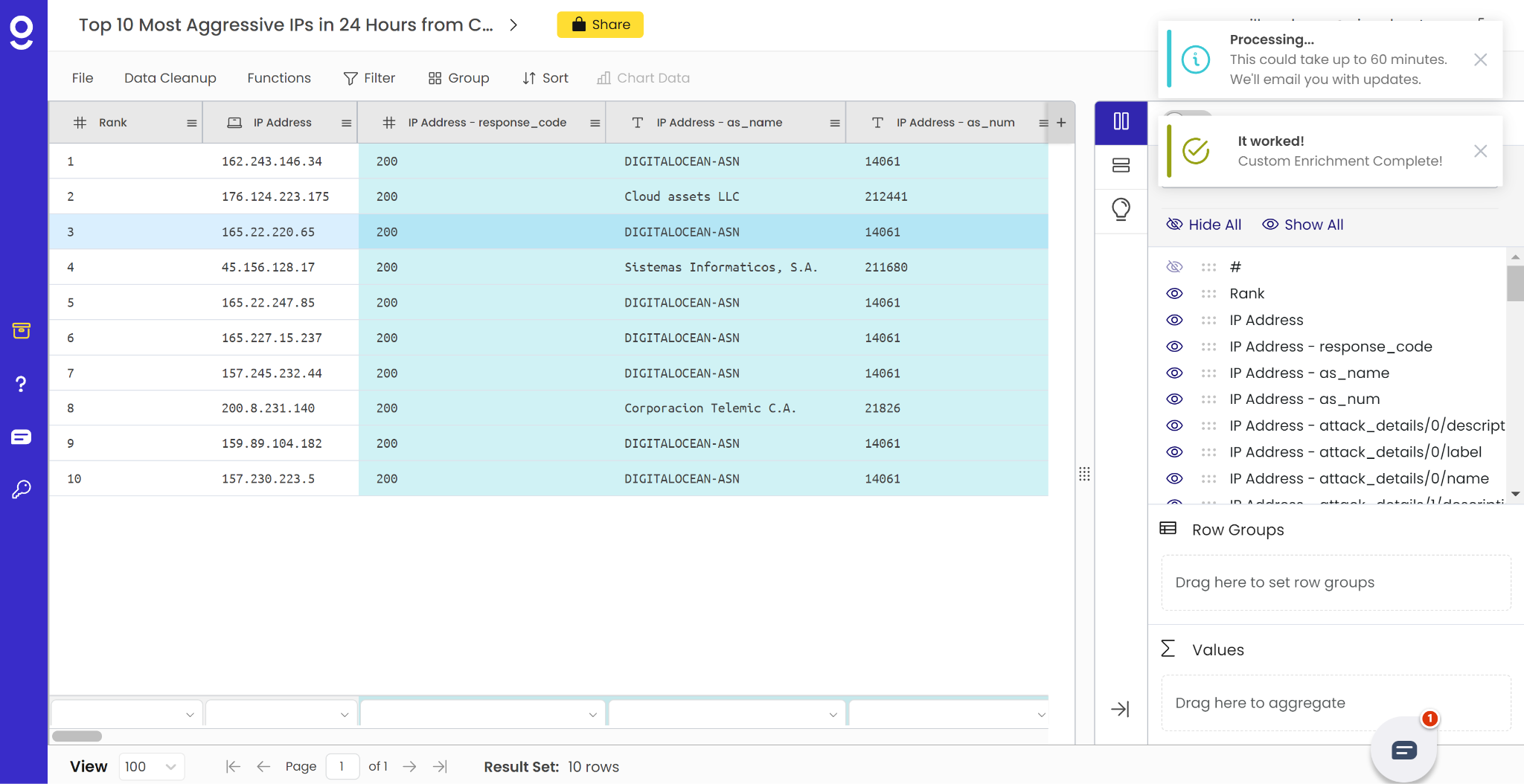
Task: Open IP Address column header menu
Action: point(346,123)
